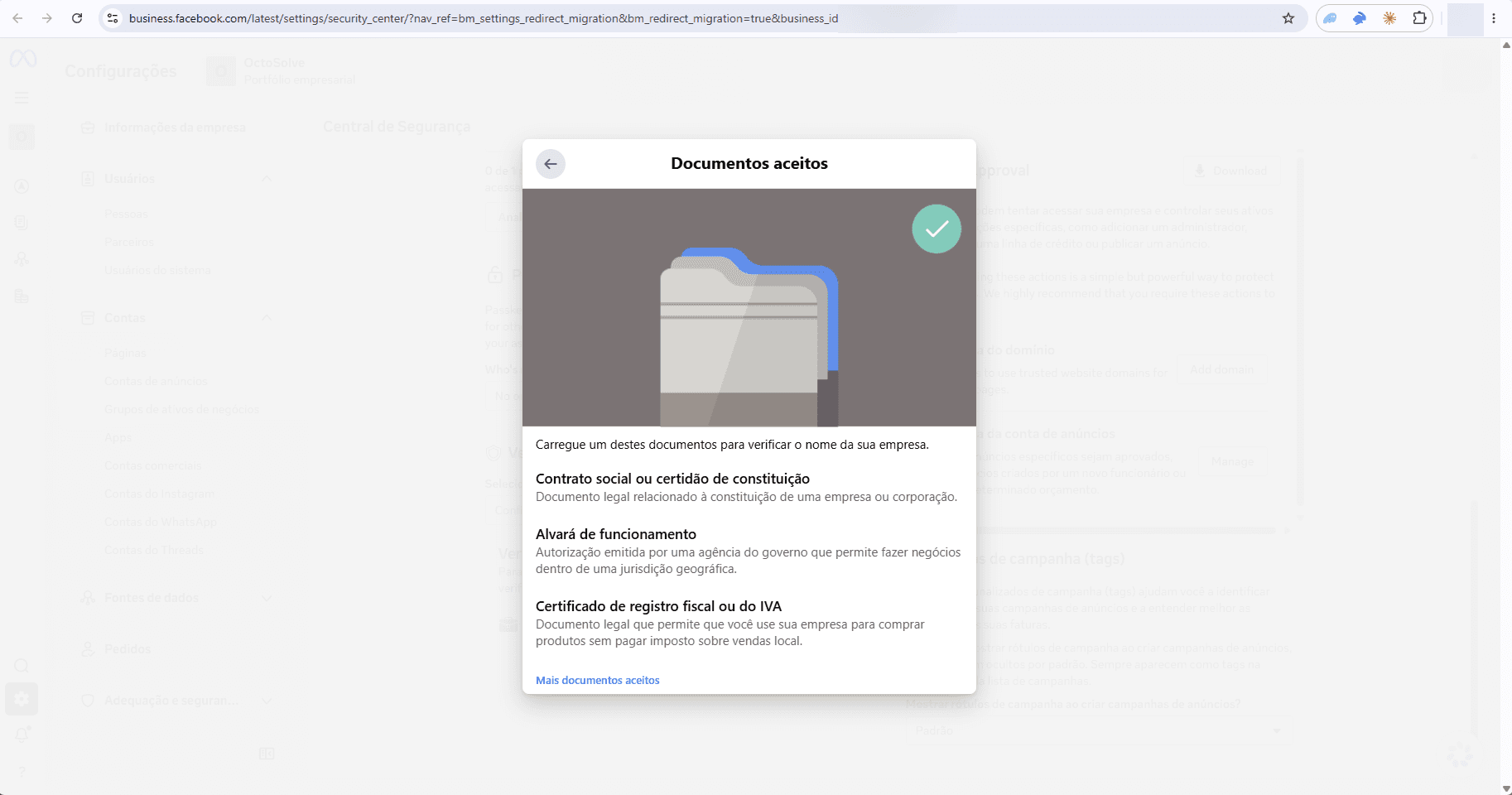1512x795 pixels.
Task: Open the browser Extensions puzzle icon
Action: coord(1419,18)
